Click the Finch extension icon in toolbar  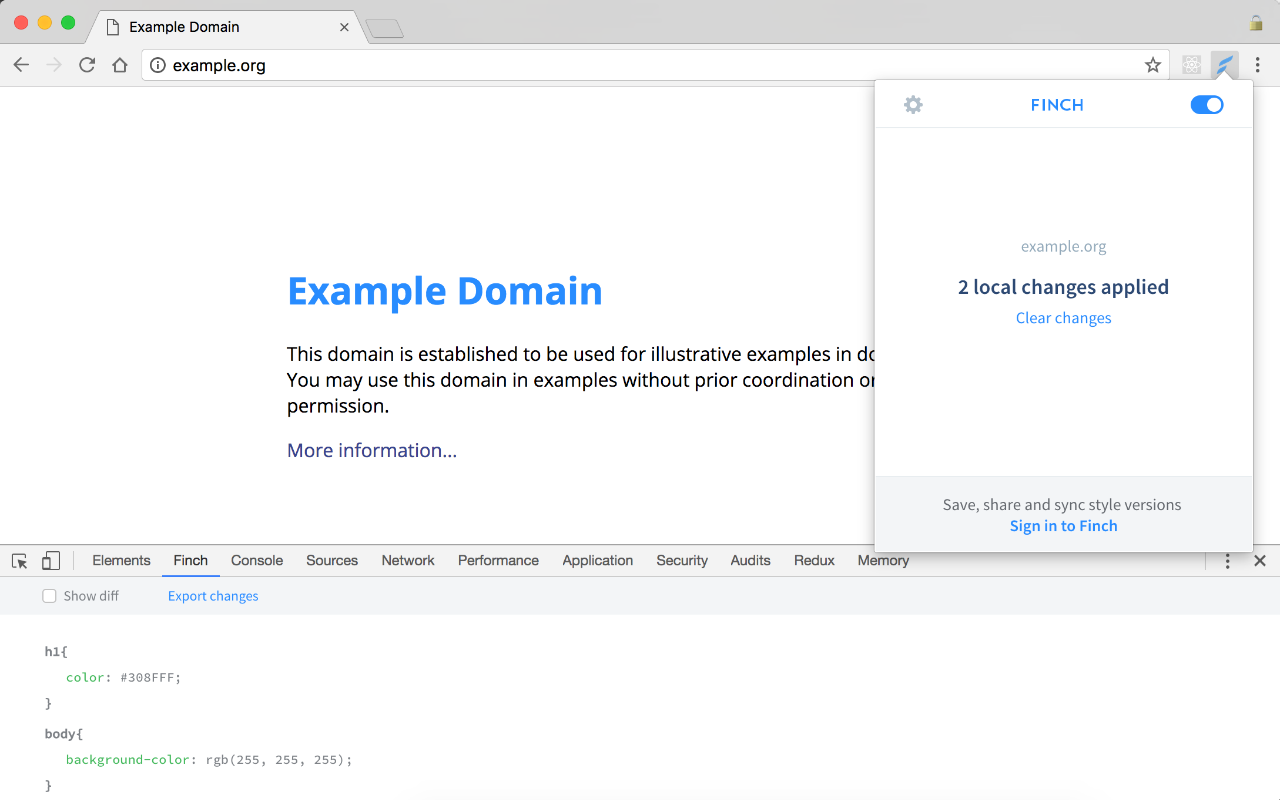point(1225,65)
